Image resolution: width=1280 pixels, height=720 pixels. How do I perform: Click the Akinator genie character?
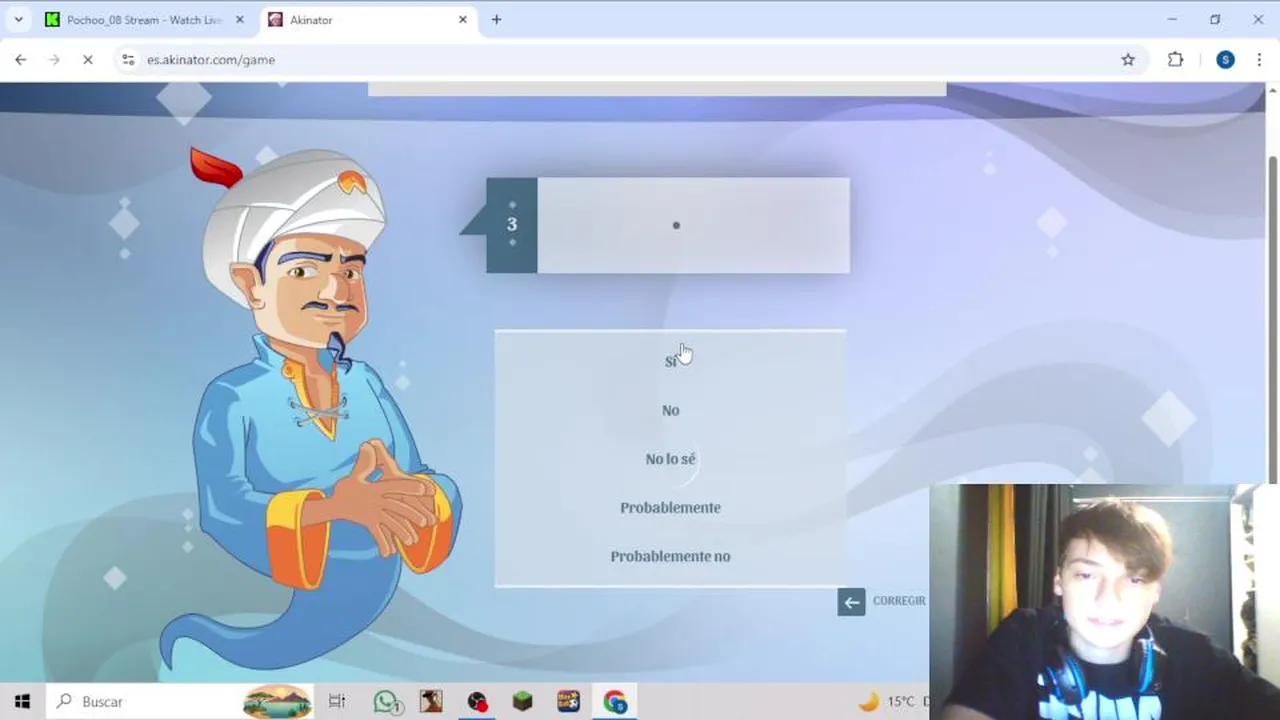[x=313, y=410]
